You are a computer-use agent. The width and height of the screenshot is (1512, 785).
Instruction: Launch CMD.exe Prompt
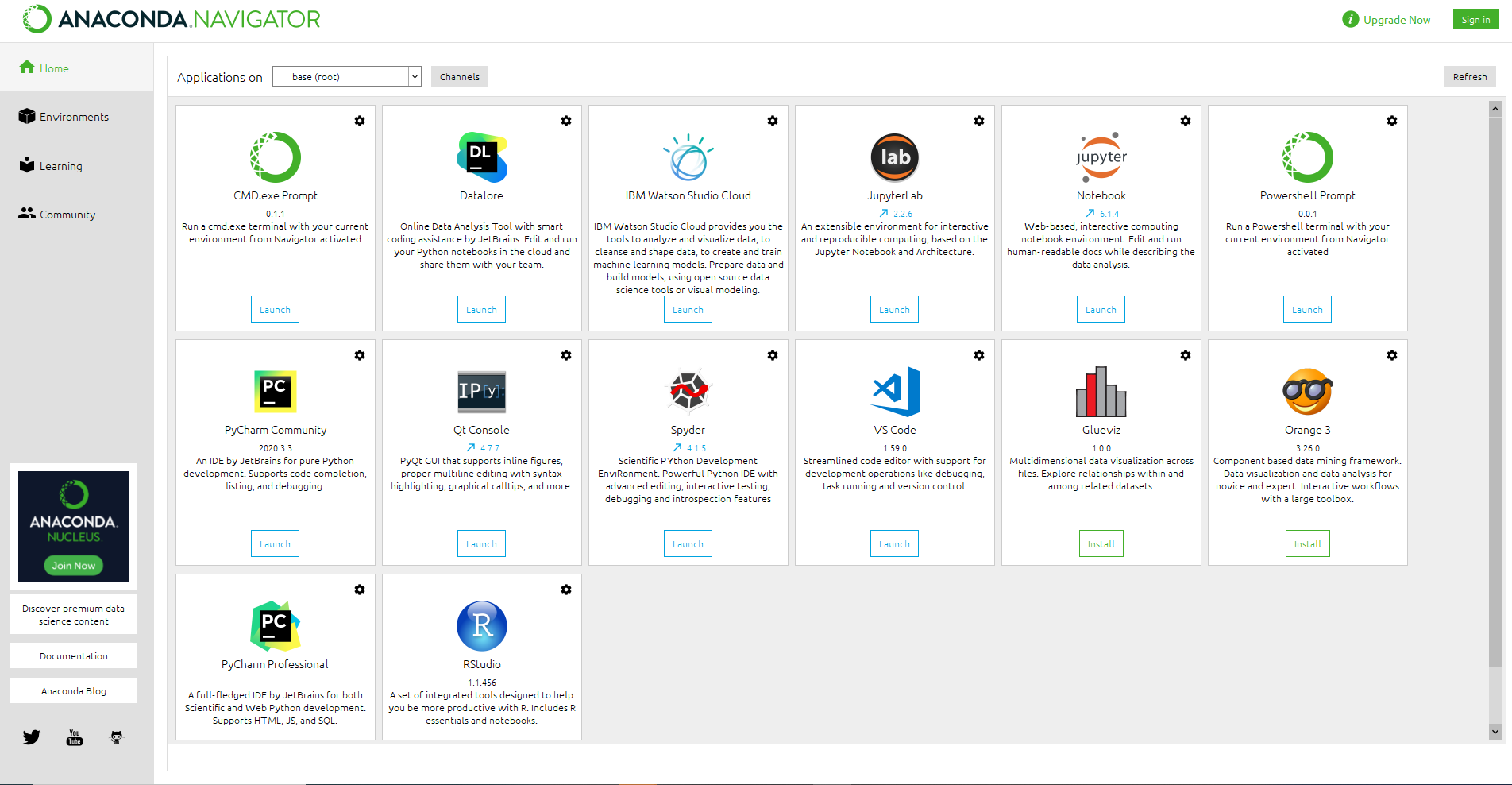click(x=276, y=309)
